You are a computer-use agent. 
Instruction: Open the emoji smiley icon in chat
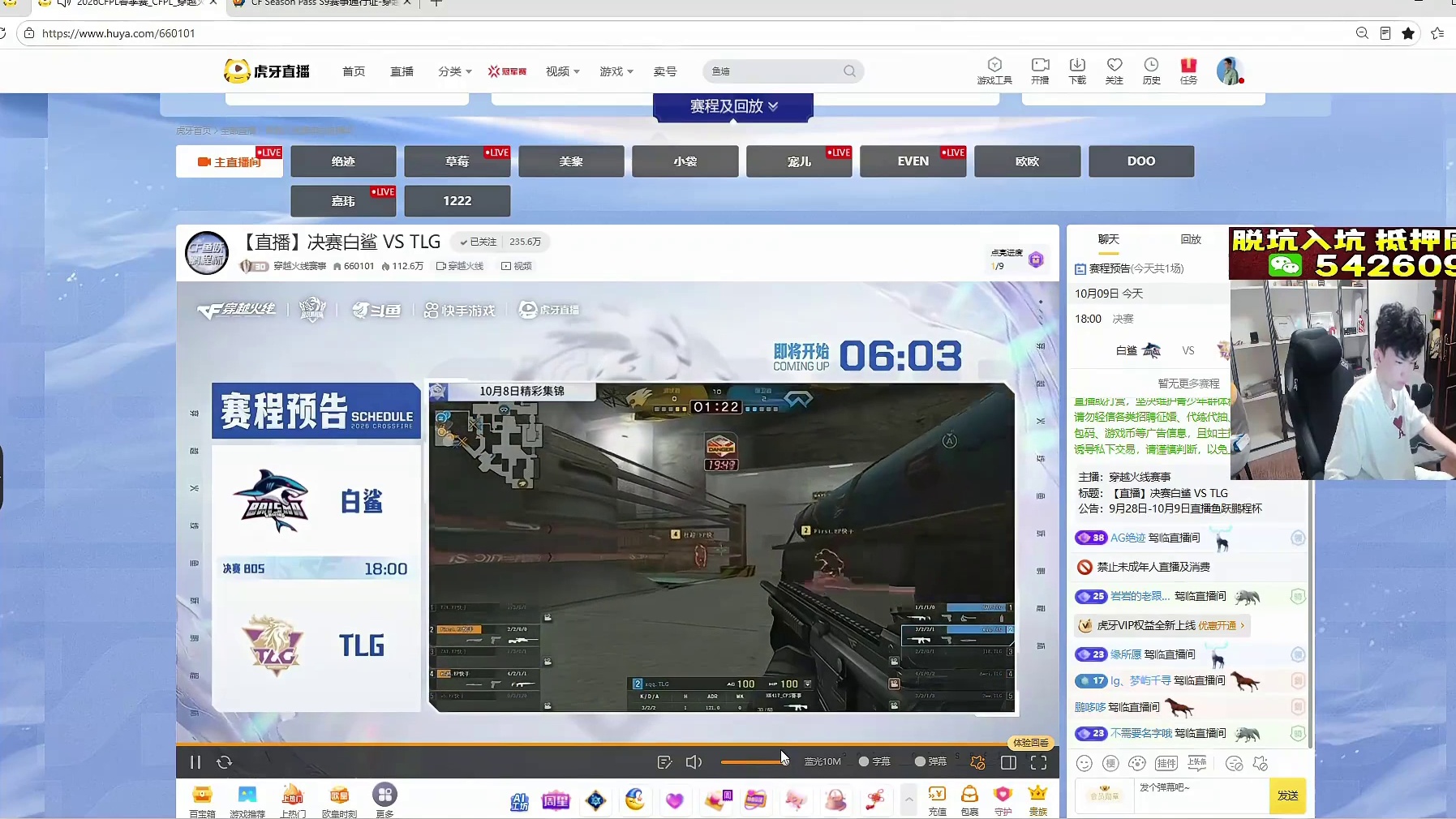1084,763
